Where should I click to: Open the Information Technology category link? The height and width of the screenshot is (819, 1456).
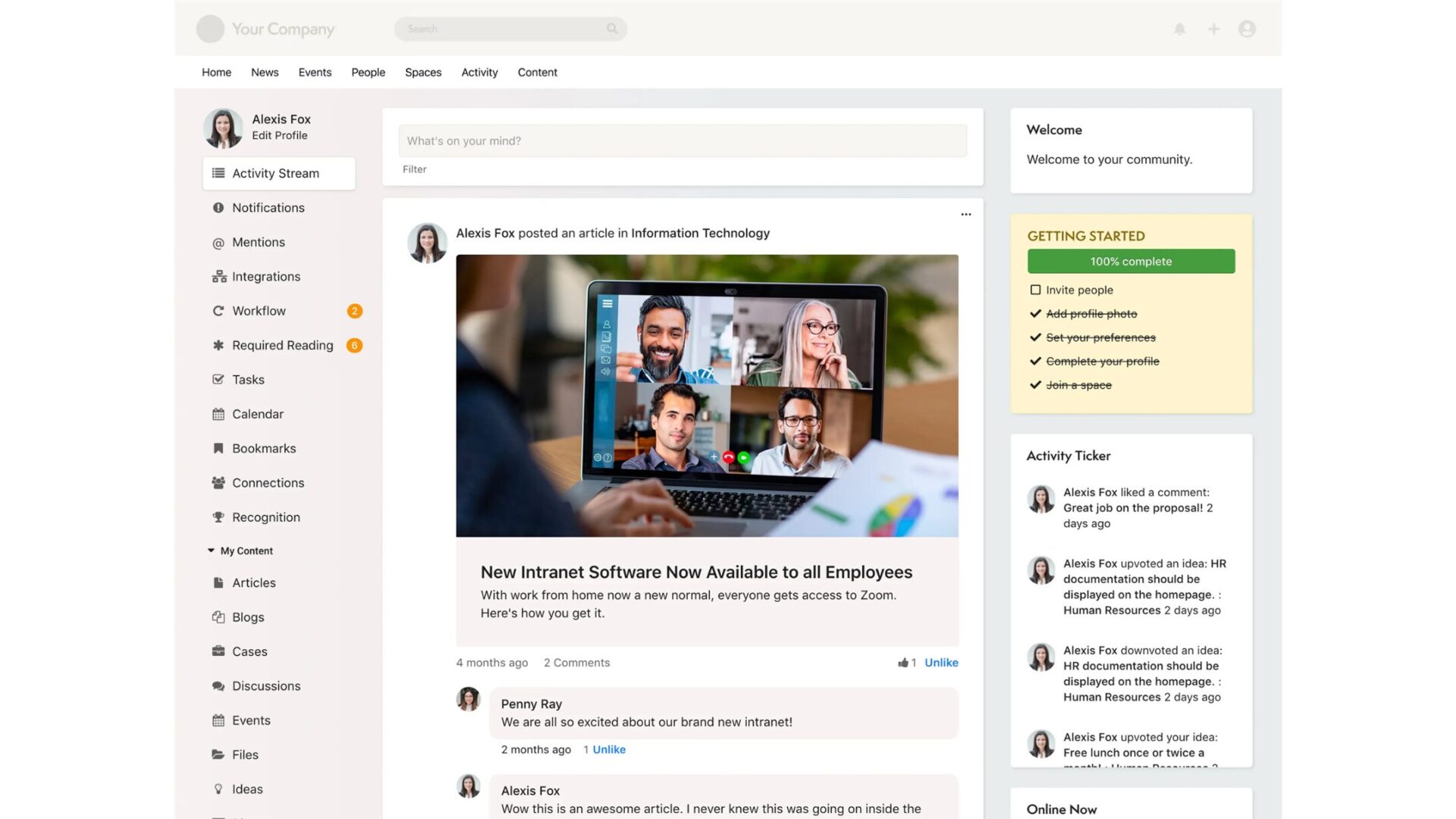click(700, 232)
